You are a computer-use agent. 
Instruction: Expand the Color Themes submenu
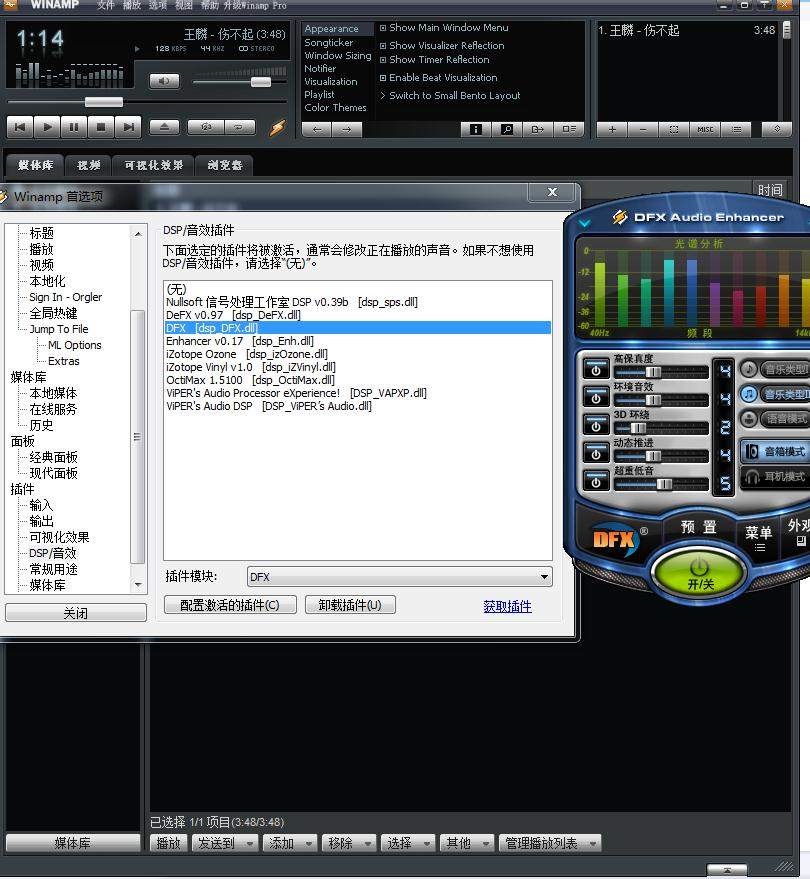click(x=337, y=107)
